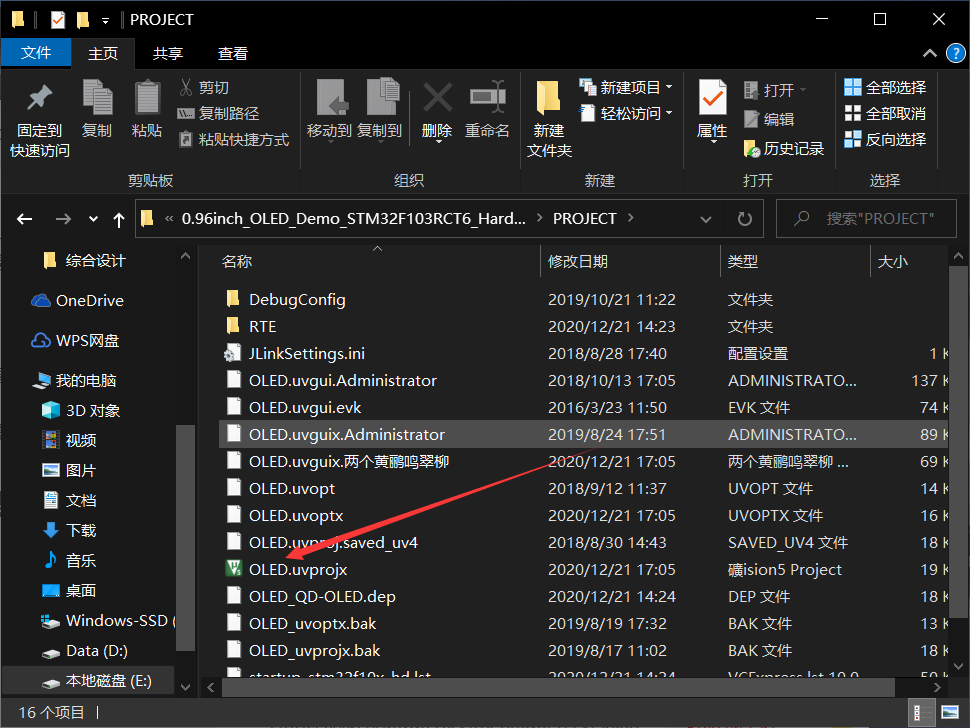Open the File (文件) tab

tap(36, 53)
